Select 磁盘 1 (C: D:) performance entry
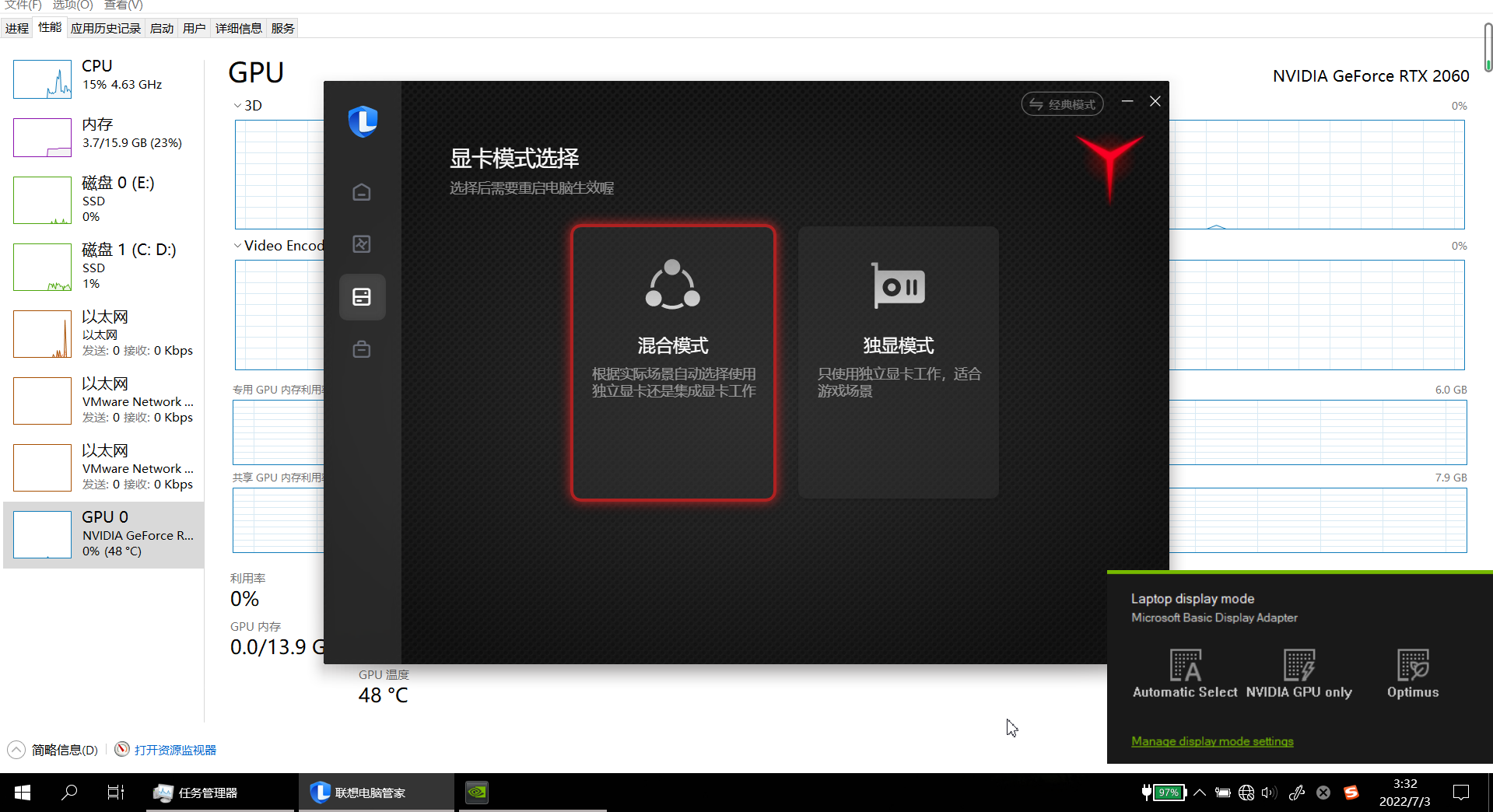 [104, 267]
